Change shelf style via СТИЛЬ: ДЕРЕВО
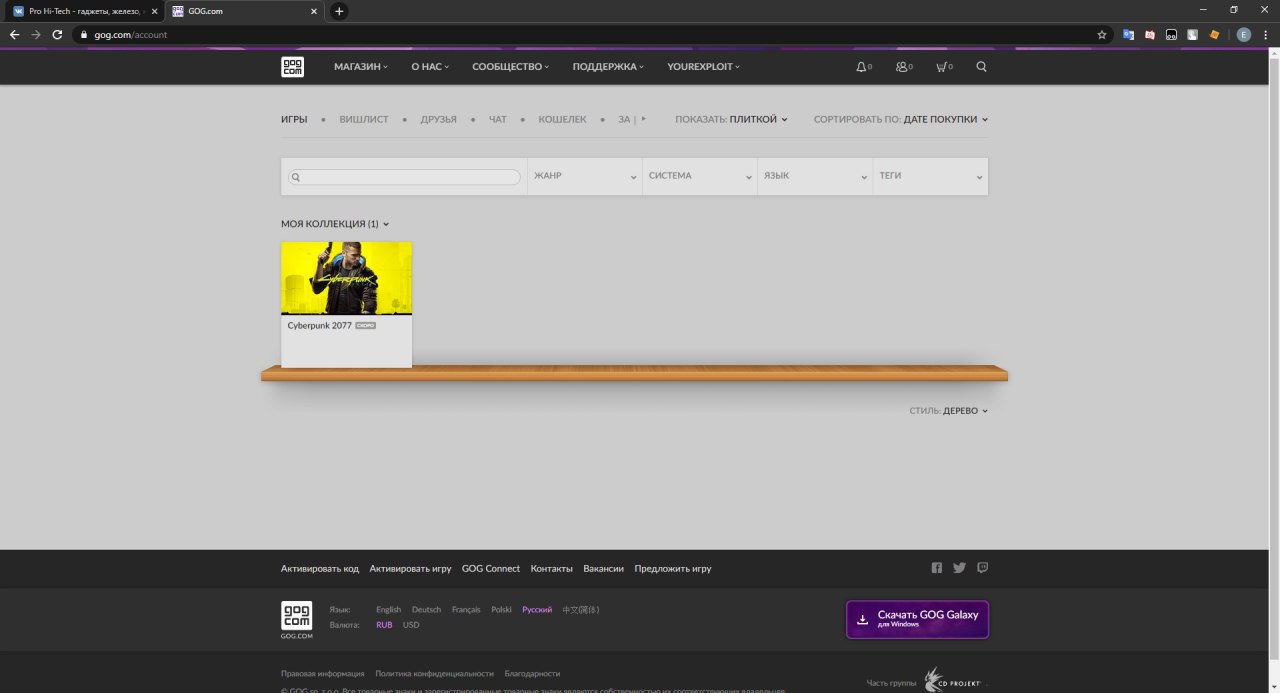 click(x=949, y=411)
